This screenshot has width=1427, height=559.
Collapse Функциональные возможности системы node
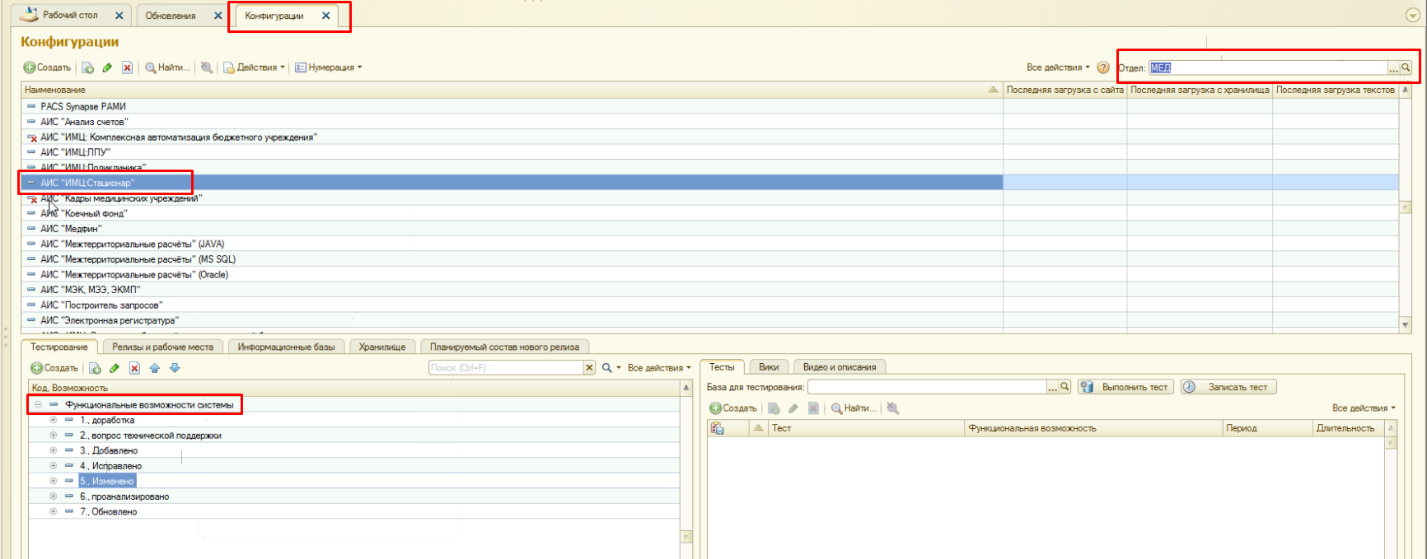click(37, 405)
